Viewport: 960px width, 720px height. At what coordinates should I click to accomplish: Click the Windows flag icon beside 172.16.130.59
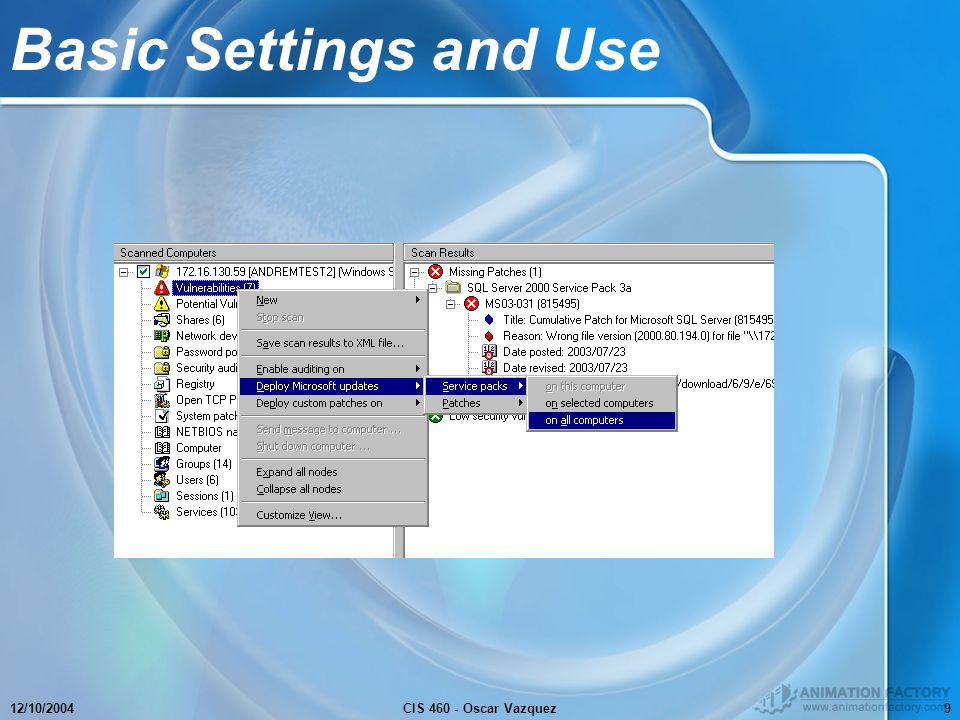162,271
